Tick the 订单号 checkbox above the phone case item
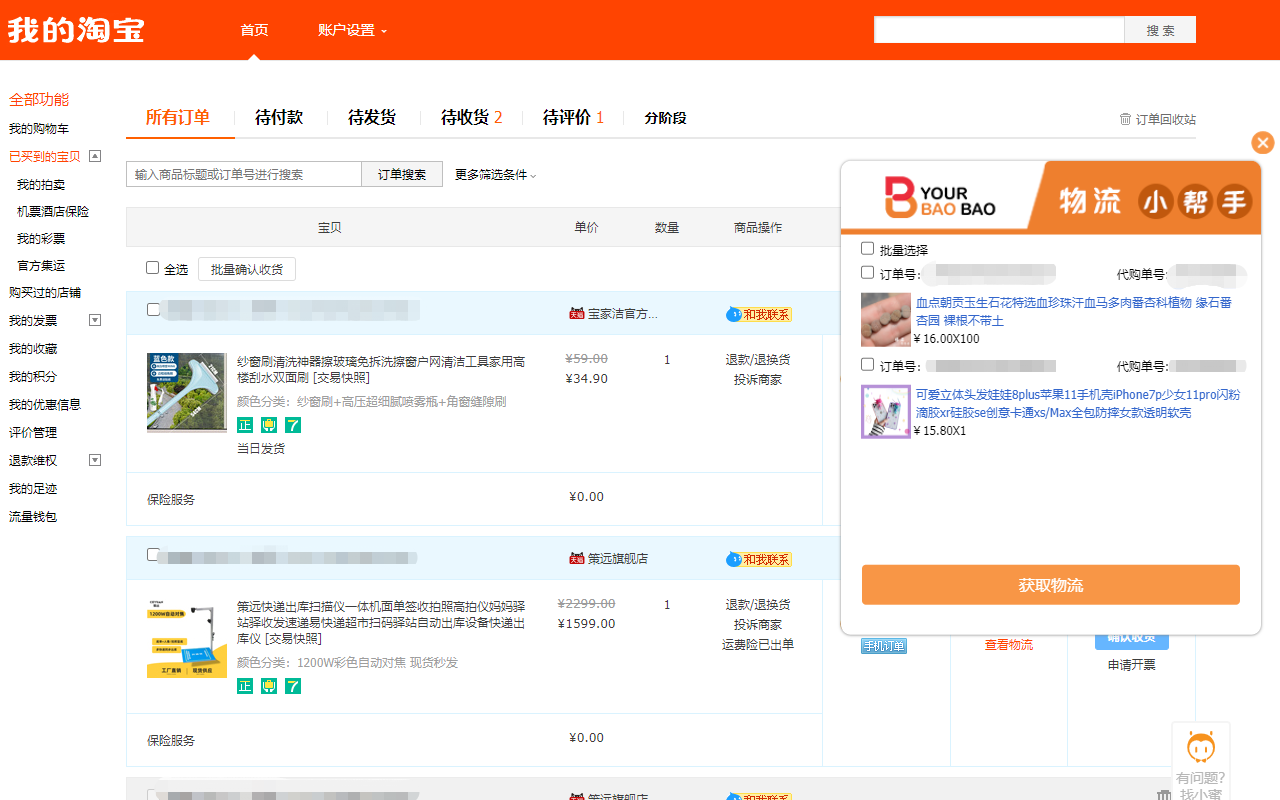 867,365
